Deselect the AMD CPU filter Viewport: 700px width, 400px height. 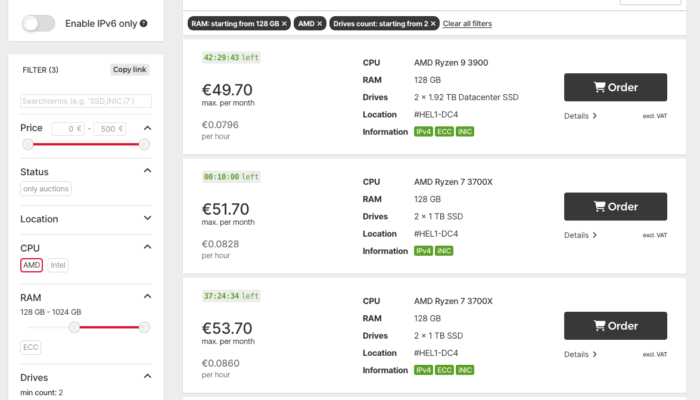pos(31,265)
